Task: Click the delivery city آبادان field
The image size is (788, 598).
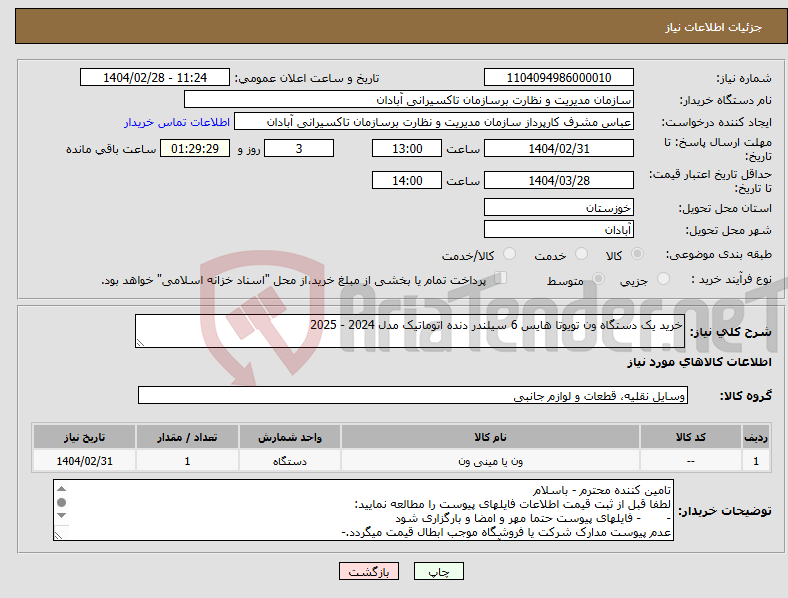Action: click(559, 230)
